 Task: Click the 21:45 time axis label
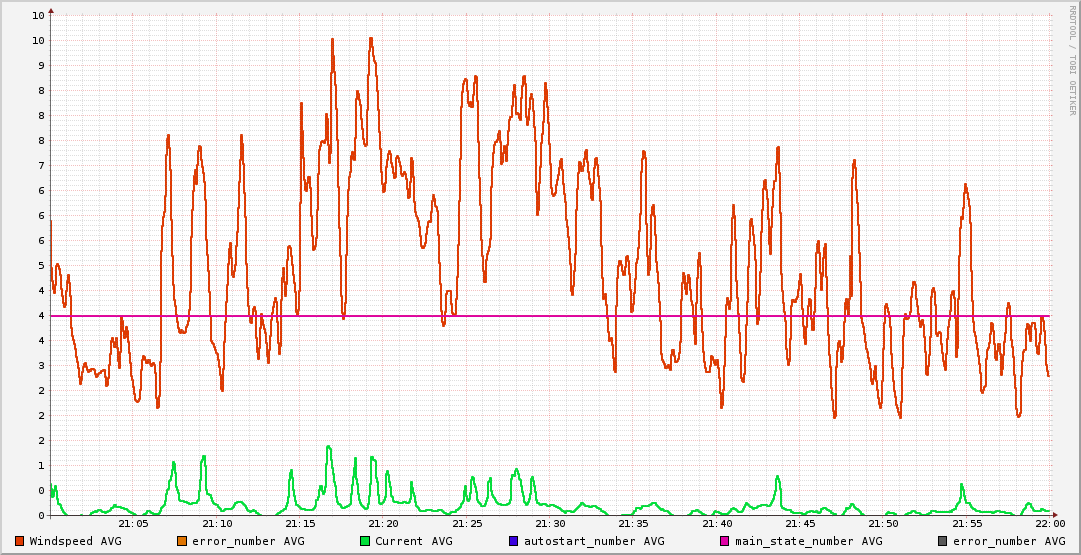(800, 523)
